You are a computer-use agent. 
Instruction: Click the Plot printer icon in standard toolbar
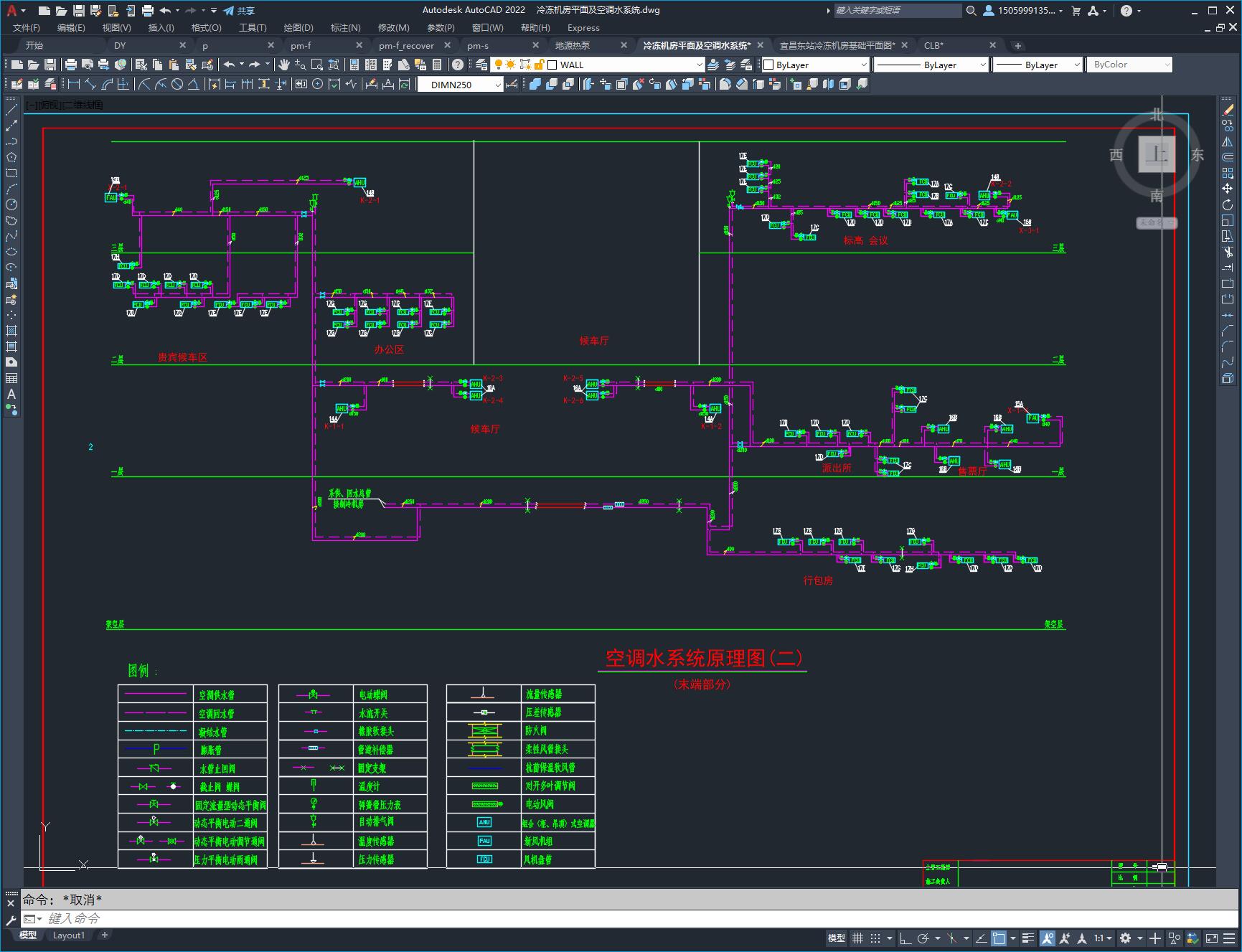click(71, 65)
